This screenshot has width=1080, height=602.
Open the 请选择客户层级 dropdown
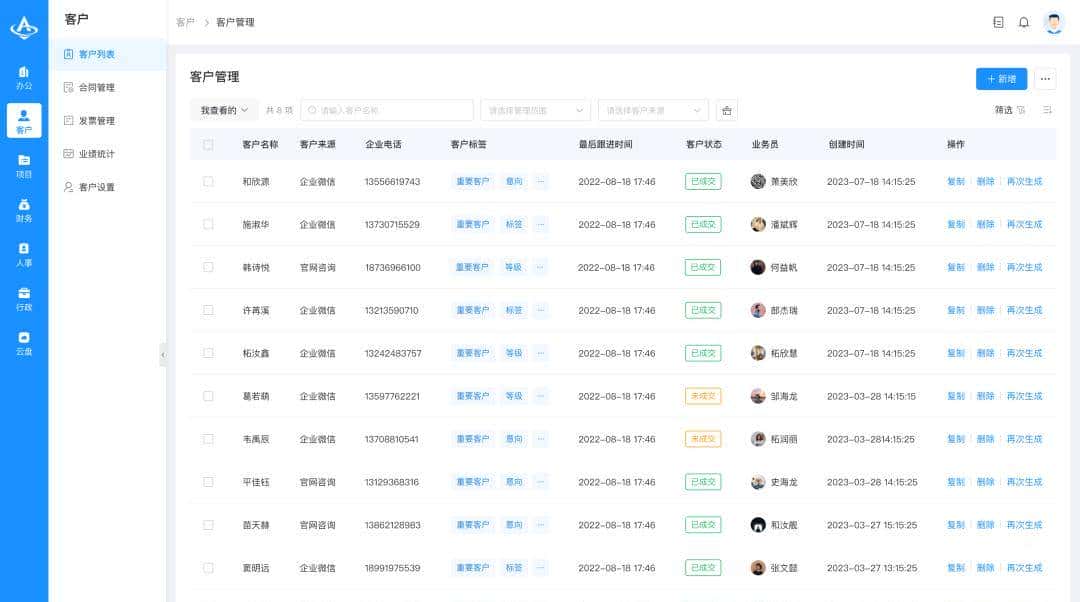pyautogui.click(x=535, y=110)
